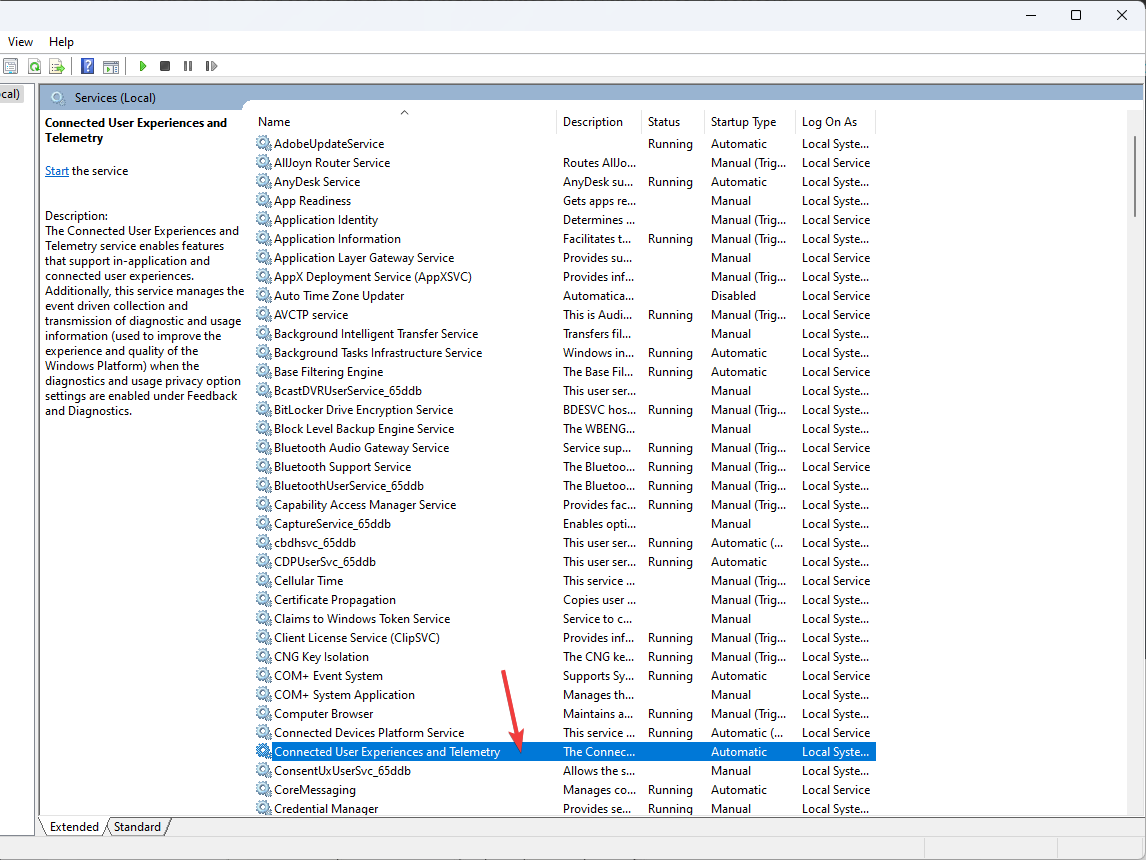This screenshot has height=860, width=1146.
Task: Select the Application Information service
Action: (565, 239)
